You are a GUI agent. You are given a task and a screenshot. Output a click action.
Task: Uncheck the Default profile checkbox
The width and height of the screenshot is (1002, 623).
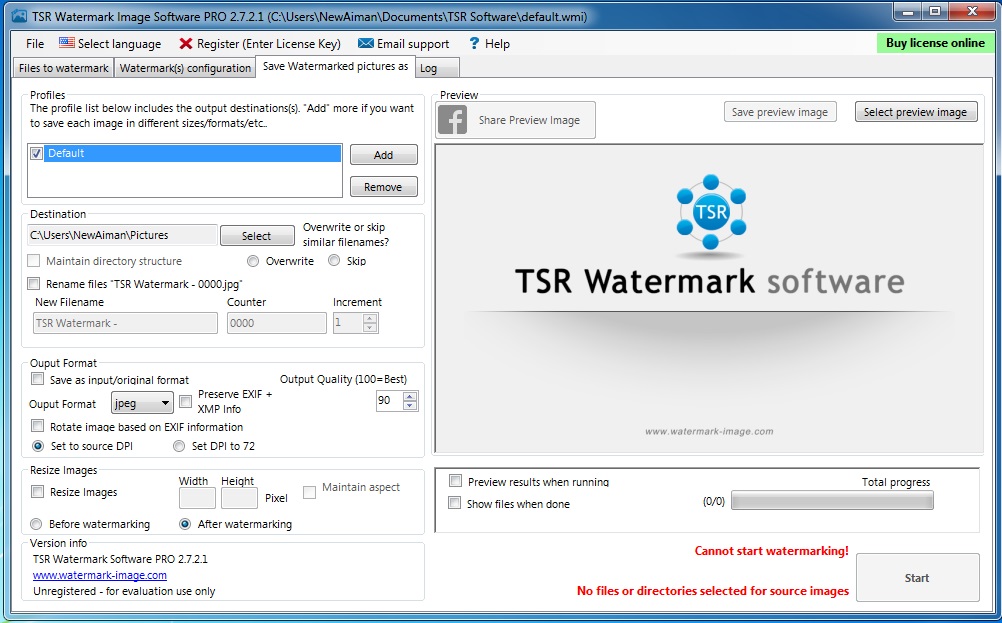tap(36, 153)
